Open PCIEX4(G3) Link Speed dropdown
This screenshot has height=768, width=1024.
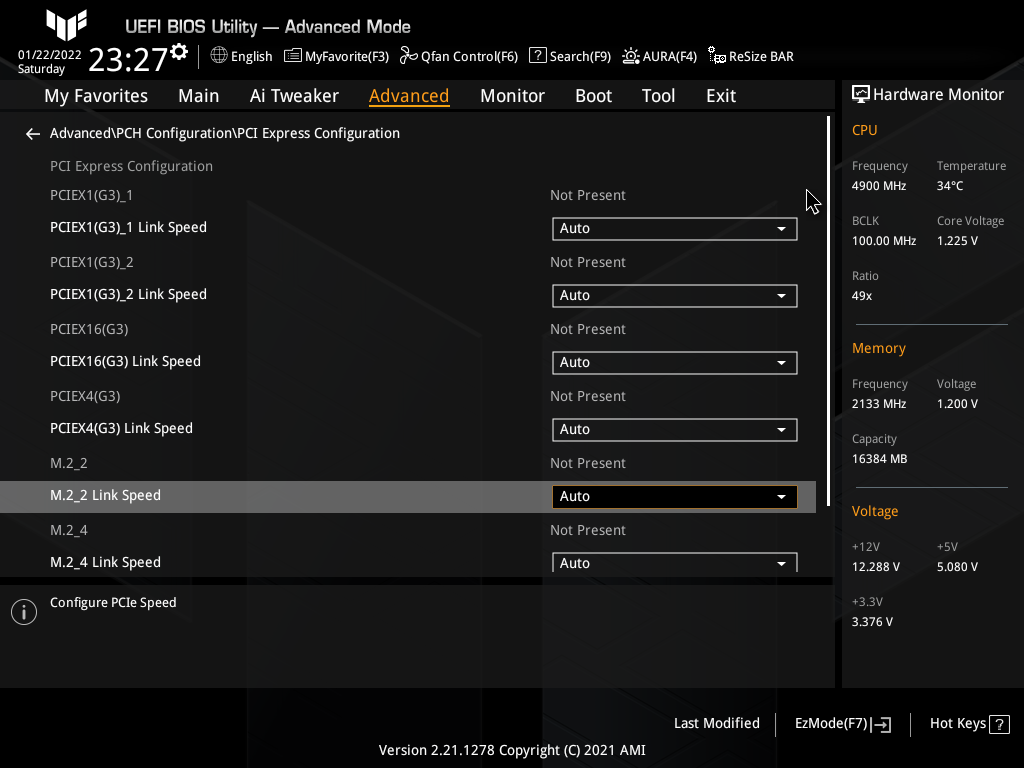(x=674, y=430)
